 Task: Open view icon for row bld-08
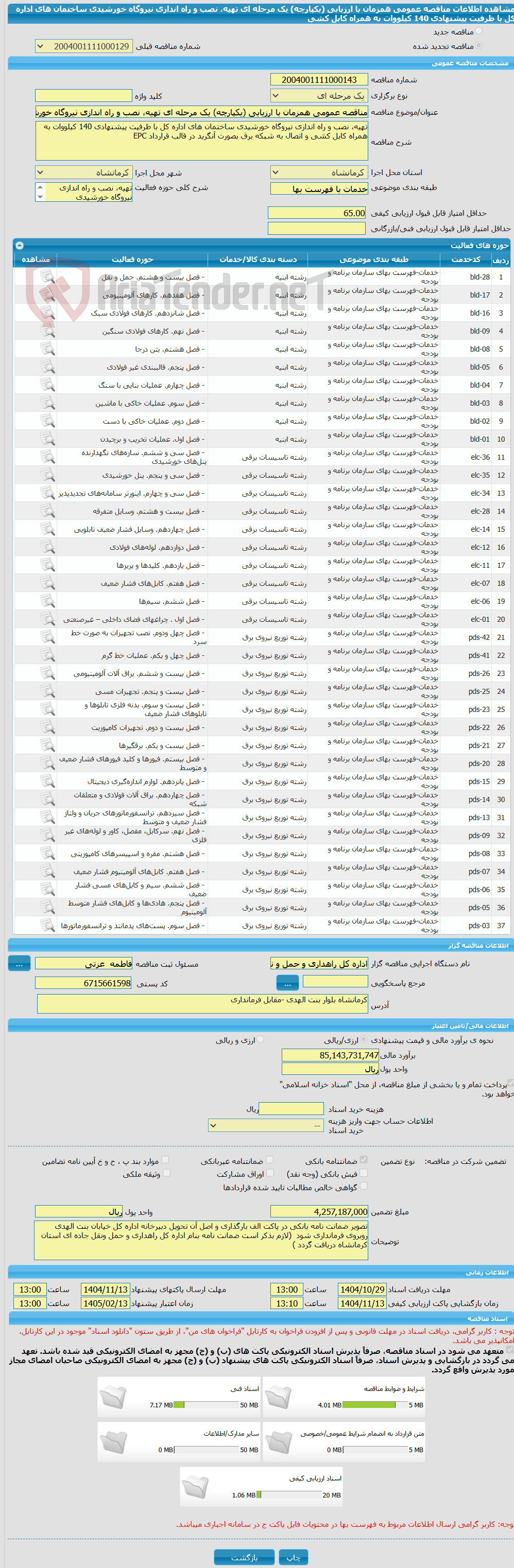47,349
